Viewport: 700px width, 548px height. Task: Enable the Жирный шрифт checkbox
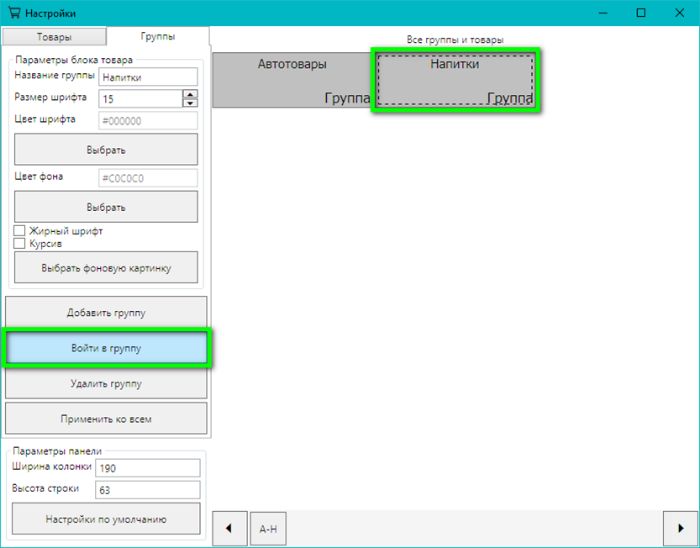pos(19,231)
